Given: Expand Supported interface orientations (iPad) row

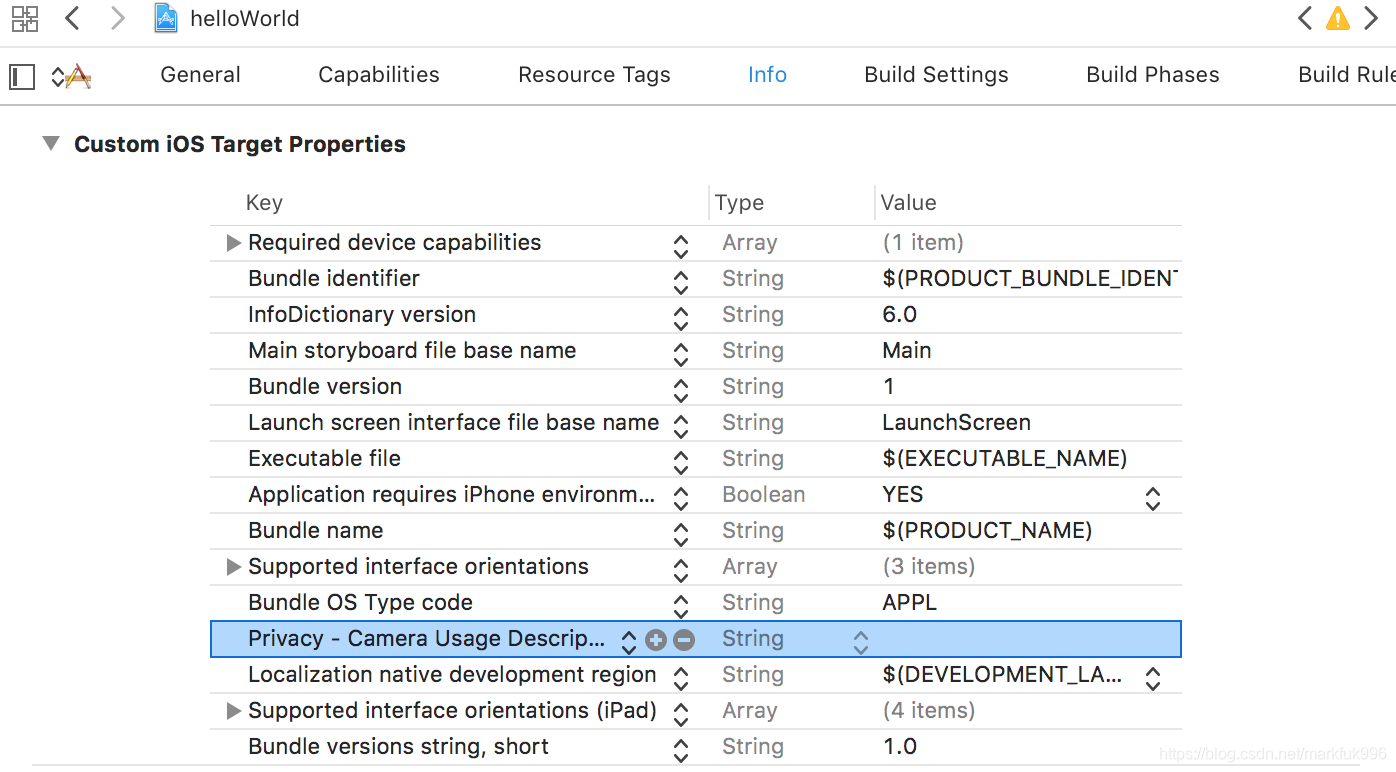Looking at the screenshot, I should point(234,711).
